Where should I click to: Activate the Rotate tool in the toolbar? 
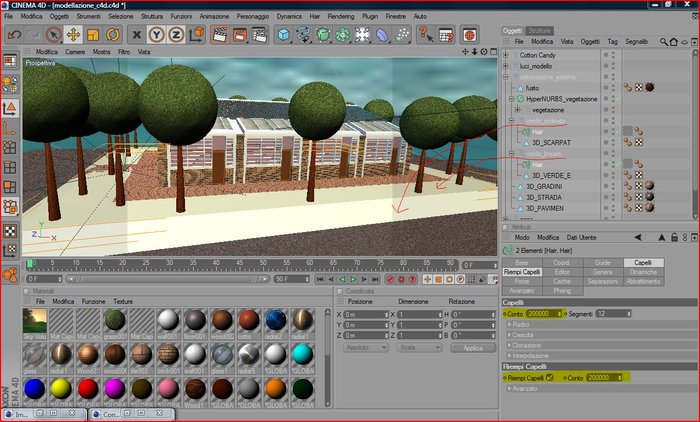(112, 35)
